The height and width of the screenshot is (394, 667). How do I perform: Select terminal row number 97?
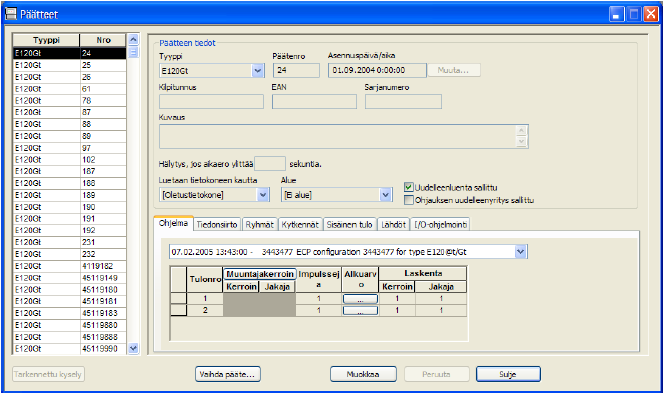[70, 148]
